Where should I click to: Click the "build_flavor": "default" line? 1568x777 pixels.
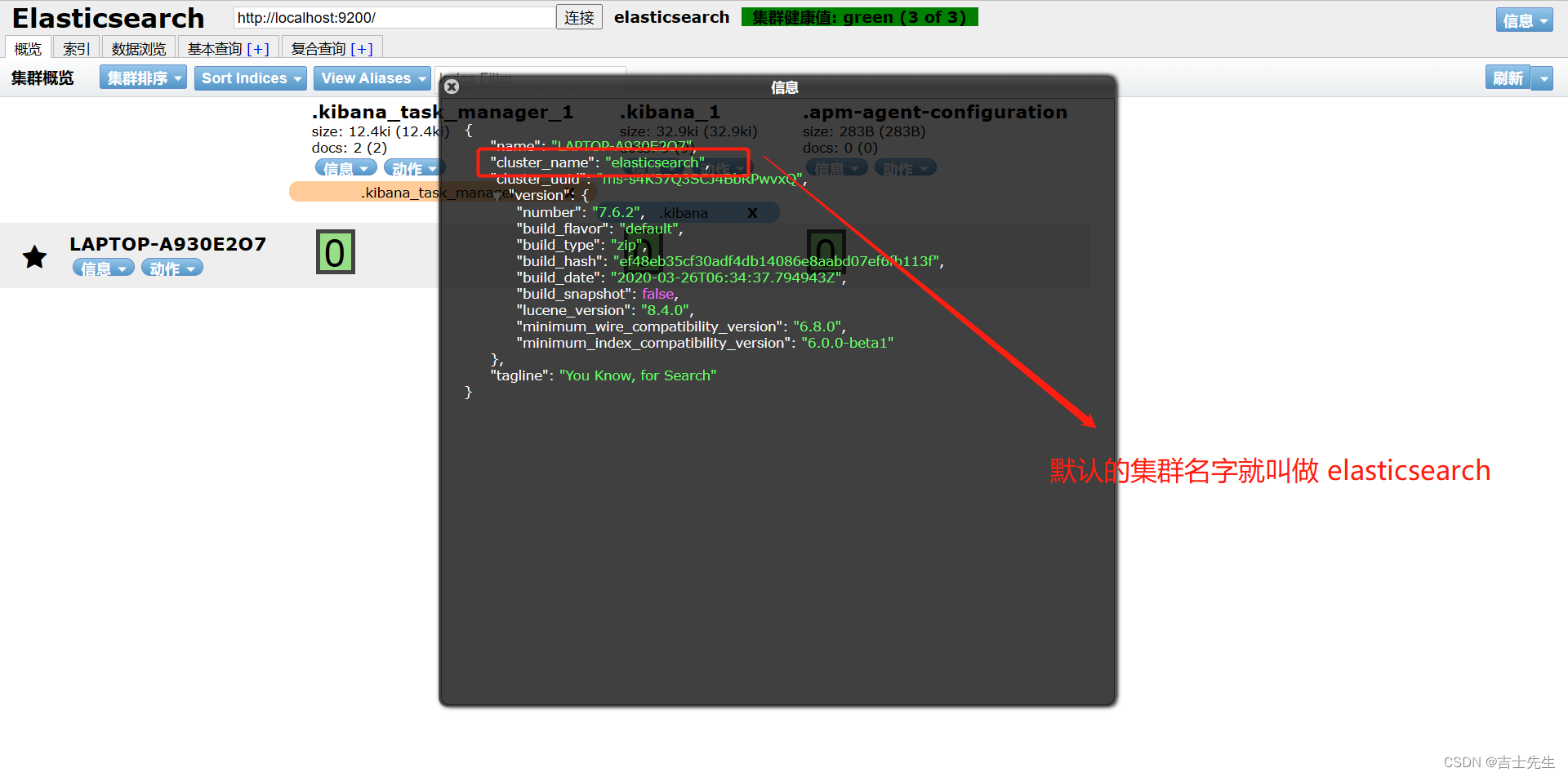[x=599, y=229]
